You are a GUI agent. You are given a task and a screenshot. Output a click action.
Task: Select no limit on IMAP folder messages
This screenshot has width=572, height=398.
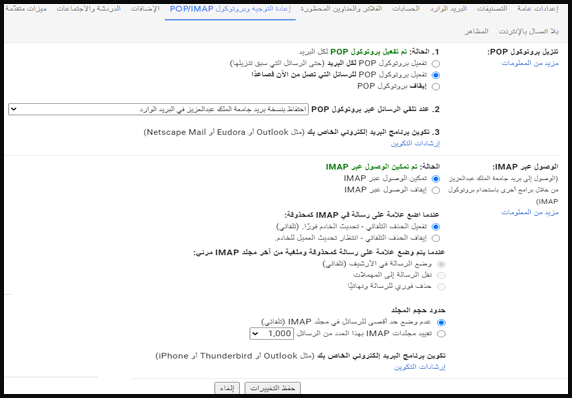click(x=441, y=322)
